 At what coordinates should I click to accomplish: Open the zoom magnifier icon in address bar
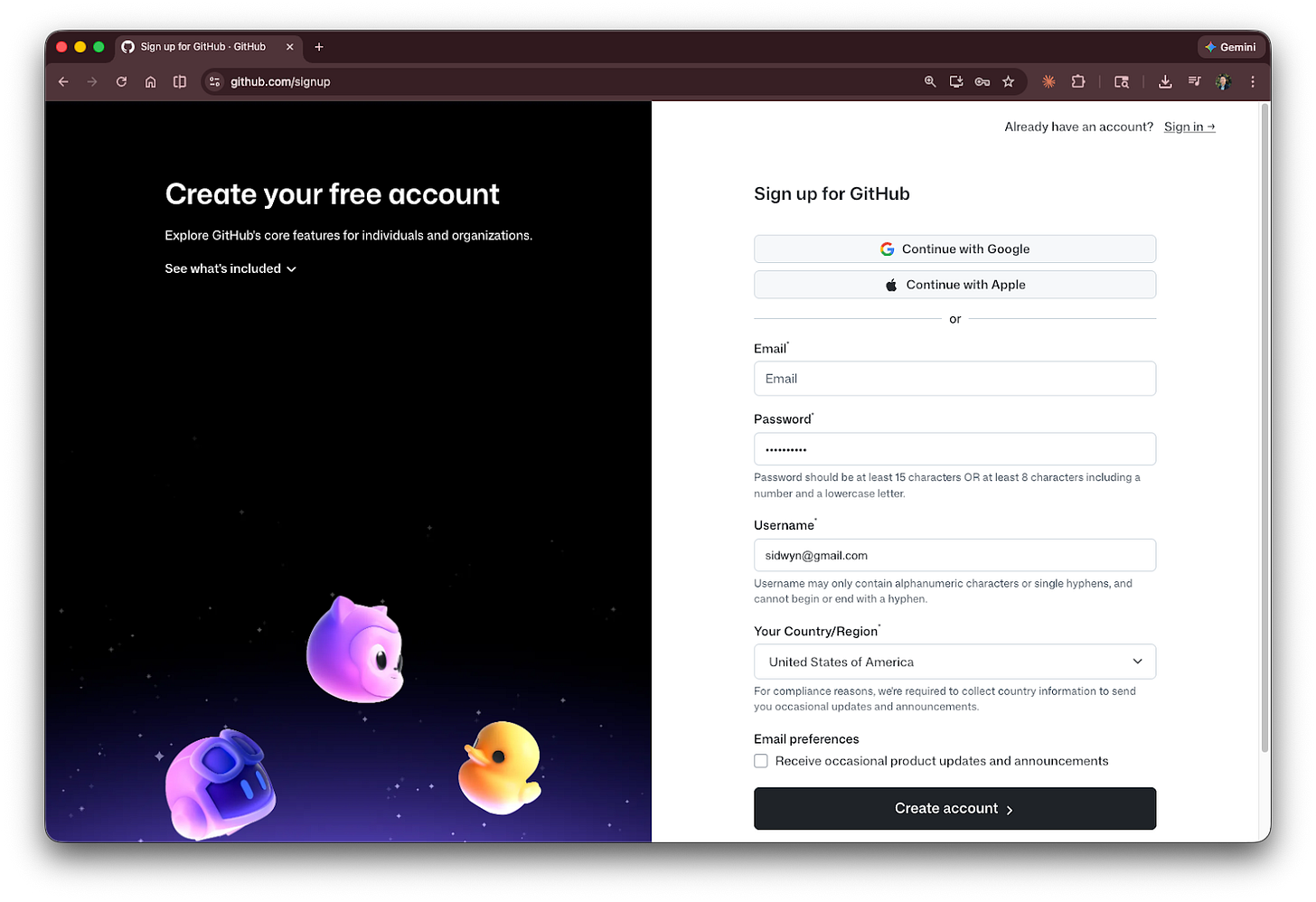tap(930, 81)
